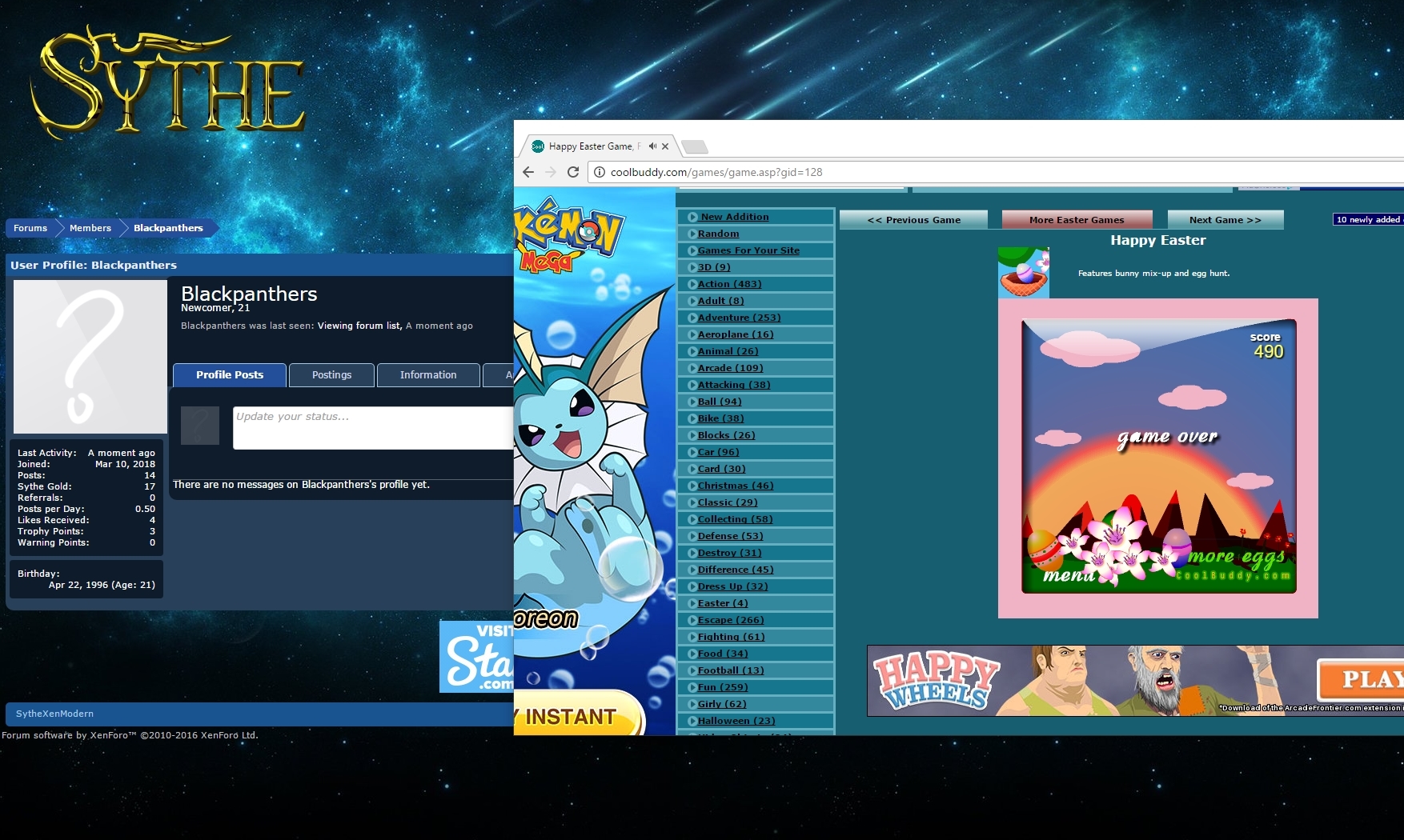The image size is (1404, 840).
Task: Open the Adult (8) category
Action: [x=720, y=301]
